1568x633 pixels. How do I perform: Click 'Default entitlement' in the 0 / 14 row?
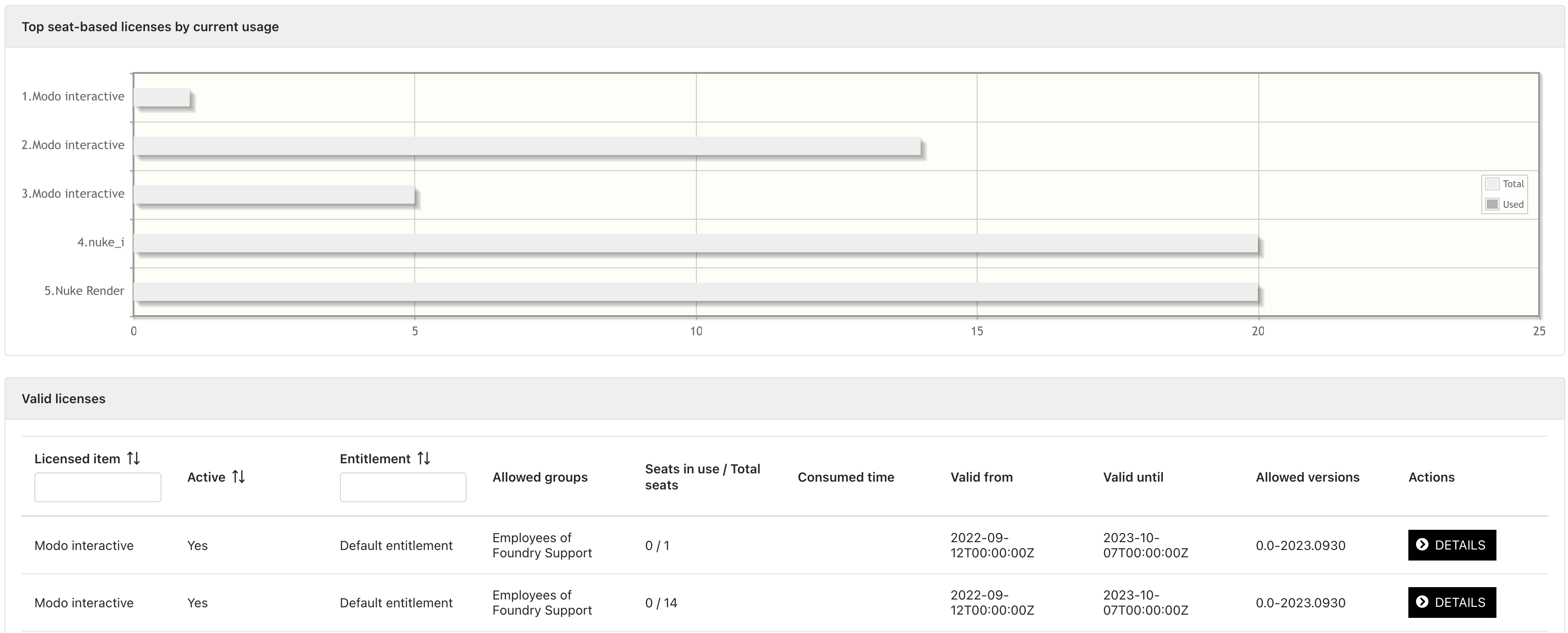point(396,603)
